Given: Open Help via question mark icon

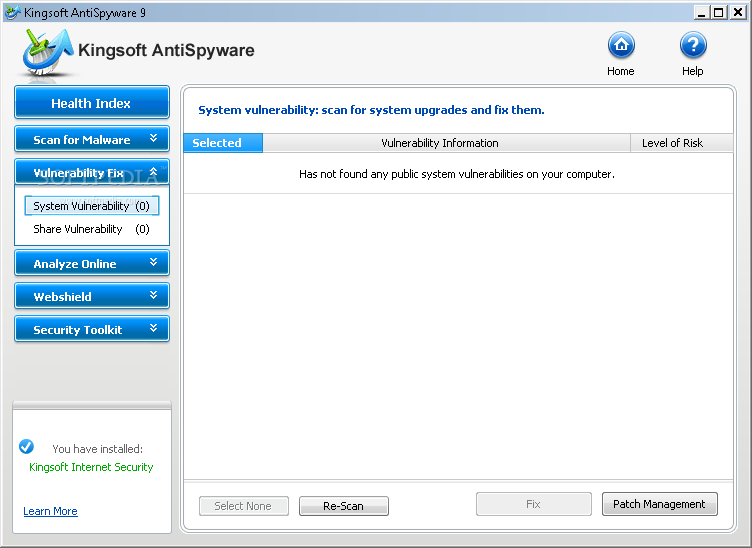Looking at the screenshot, I should (693, 46).
